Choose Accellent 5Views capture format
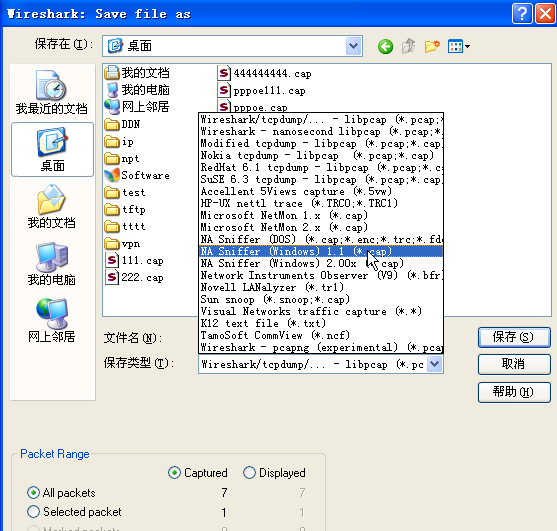557x531 pixels. (321, 191)
